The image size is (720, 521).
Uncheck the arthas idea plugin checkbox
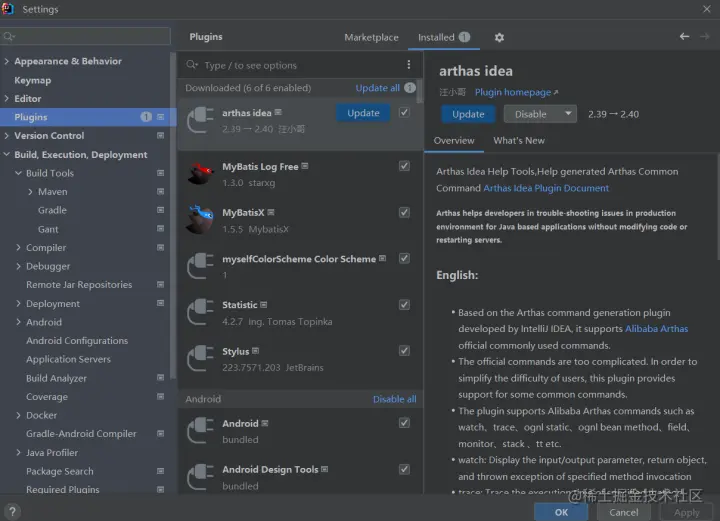[x=404, y=112]
